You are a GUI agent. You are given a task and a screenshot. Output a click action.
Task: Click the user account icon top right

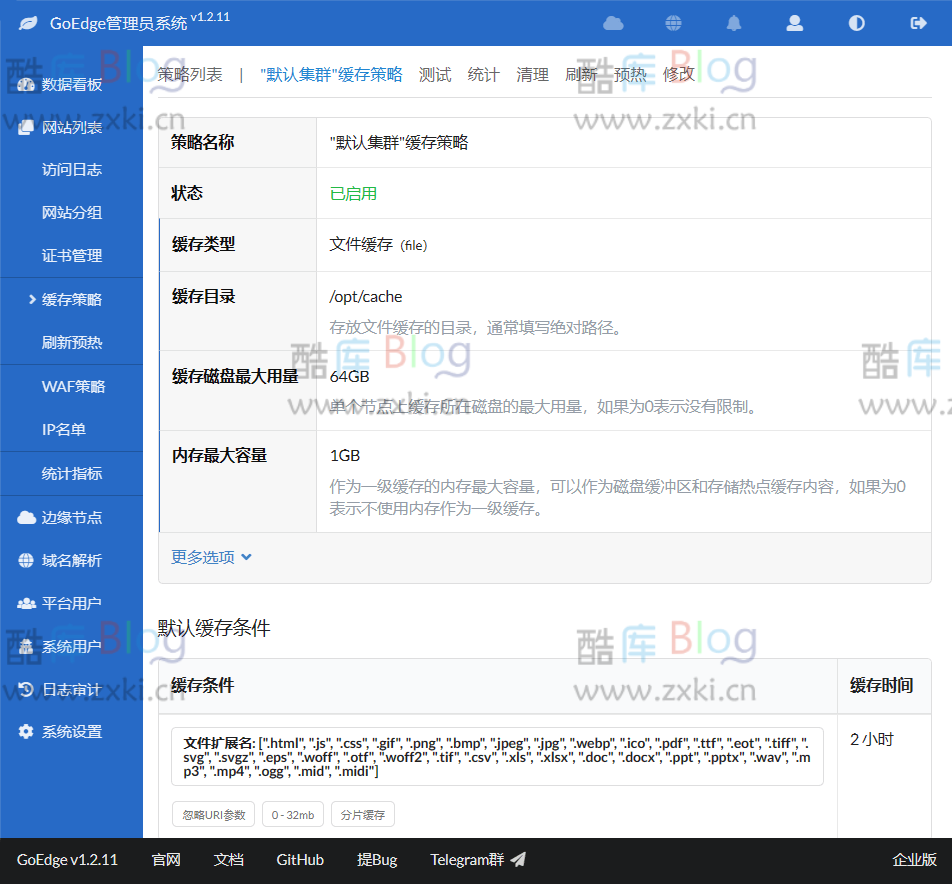[794, 21]
